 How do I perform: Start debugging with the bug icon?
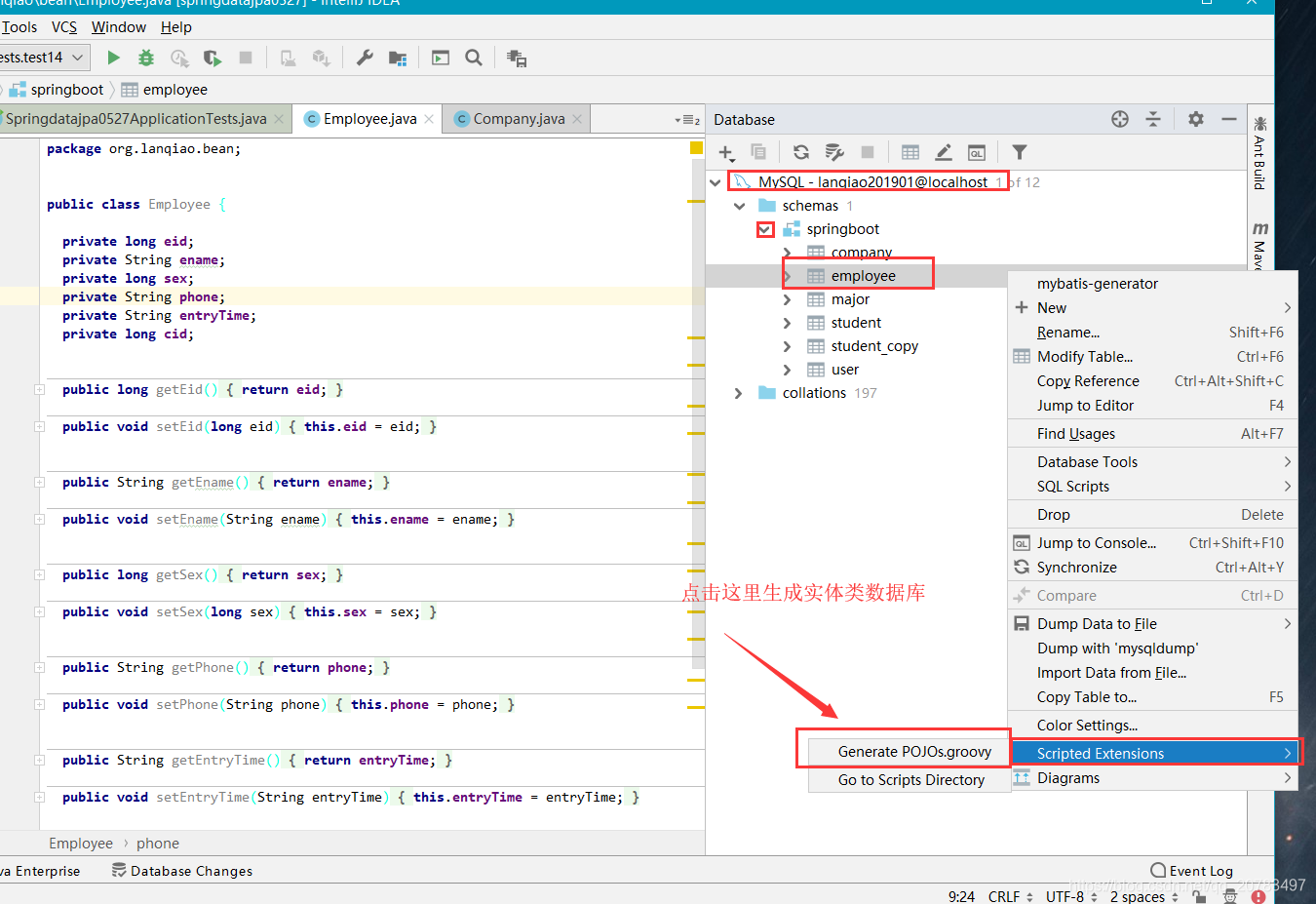(146, 58)
